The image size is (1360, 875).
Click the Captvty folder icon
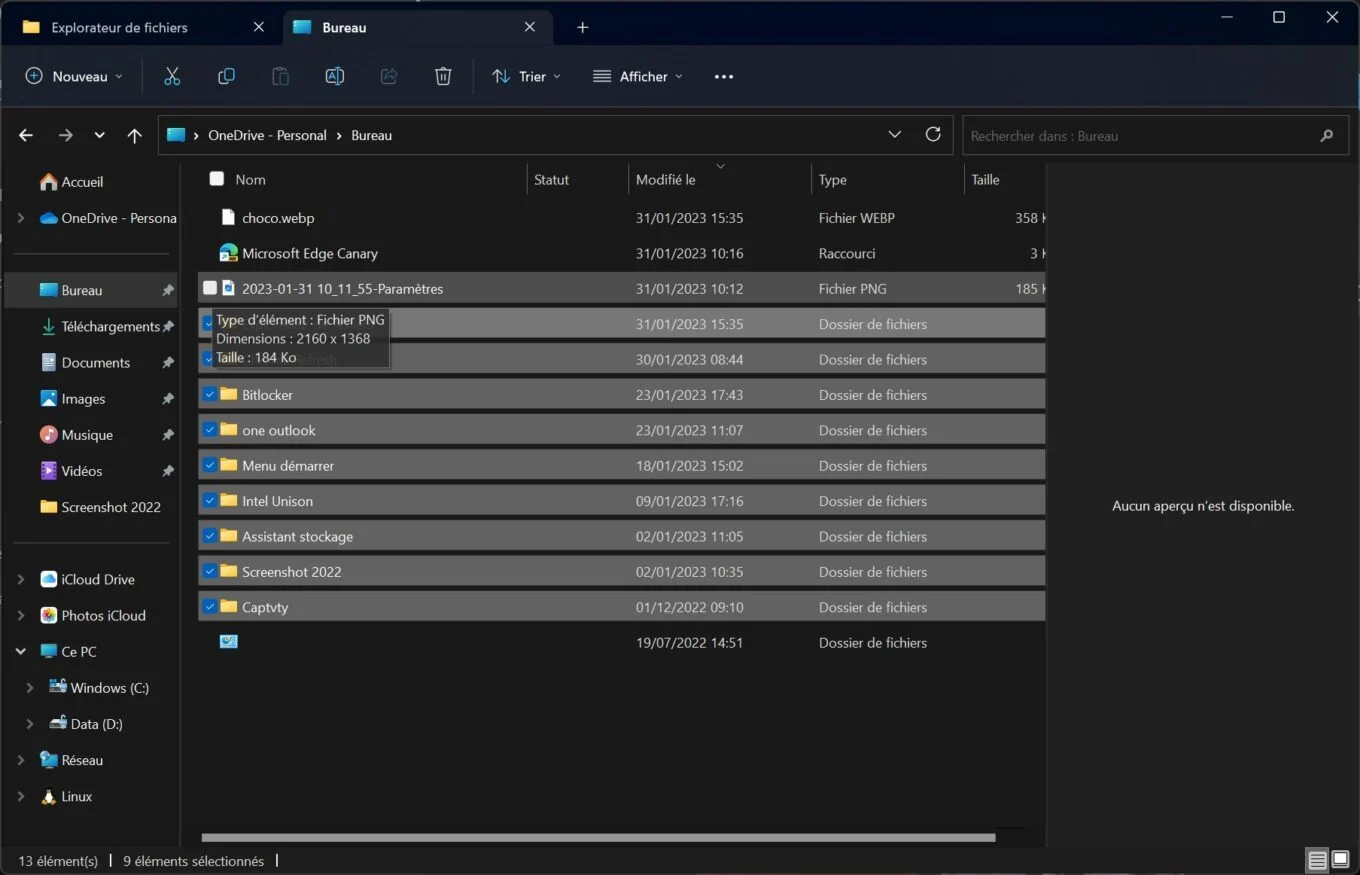[x=228, y=606]
